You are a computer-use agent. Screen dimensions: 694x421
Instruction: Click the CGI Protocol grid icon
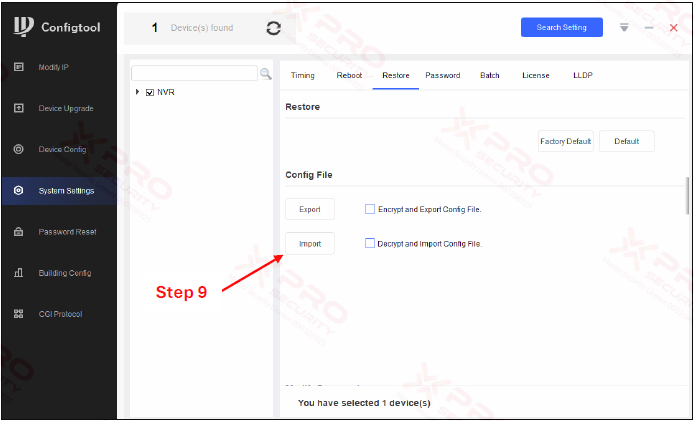point(19,314)
